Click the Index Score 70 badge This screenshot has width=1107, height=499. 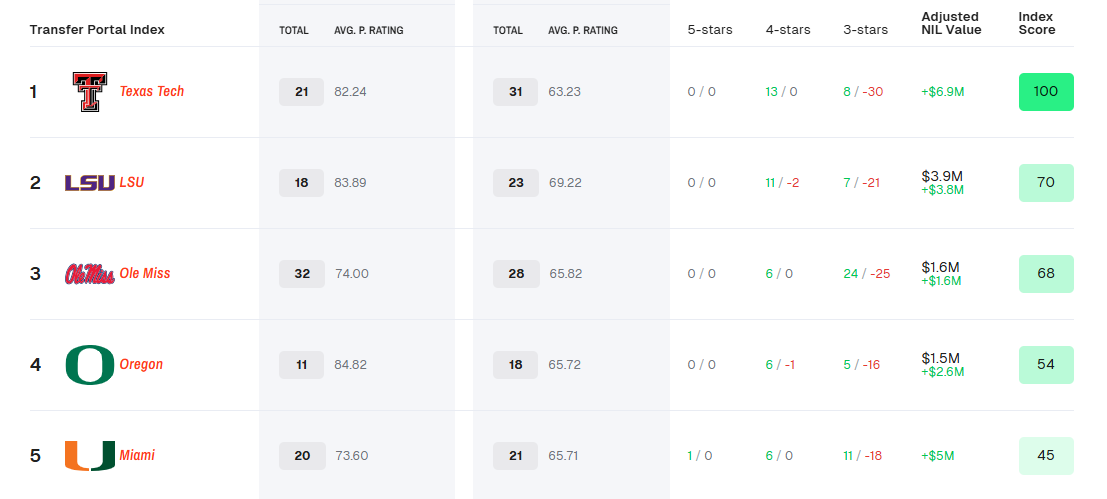pos(1046,183)
